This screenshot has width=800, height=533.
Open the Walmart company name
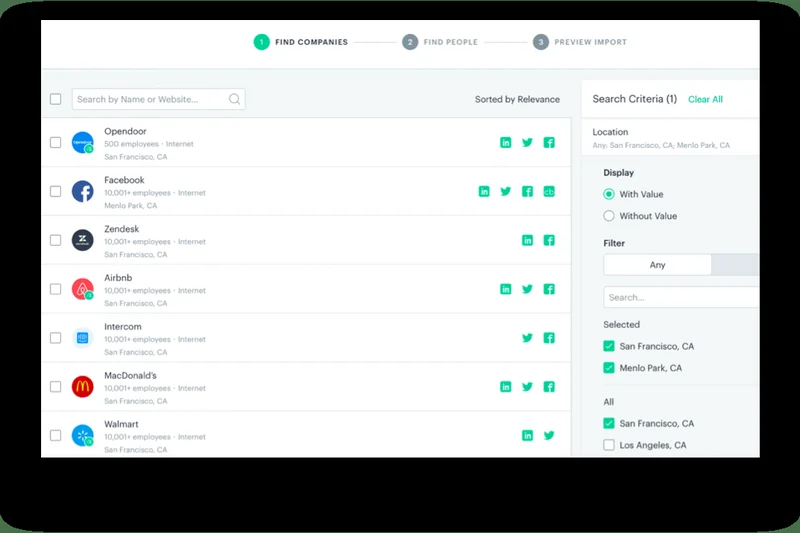point(121,424)
